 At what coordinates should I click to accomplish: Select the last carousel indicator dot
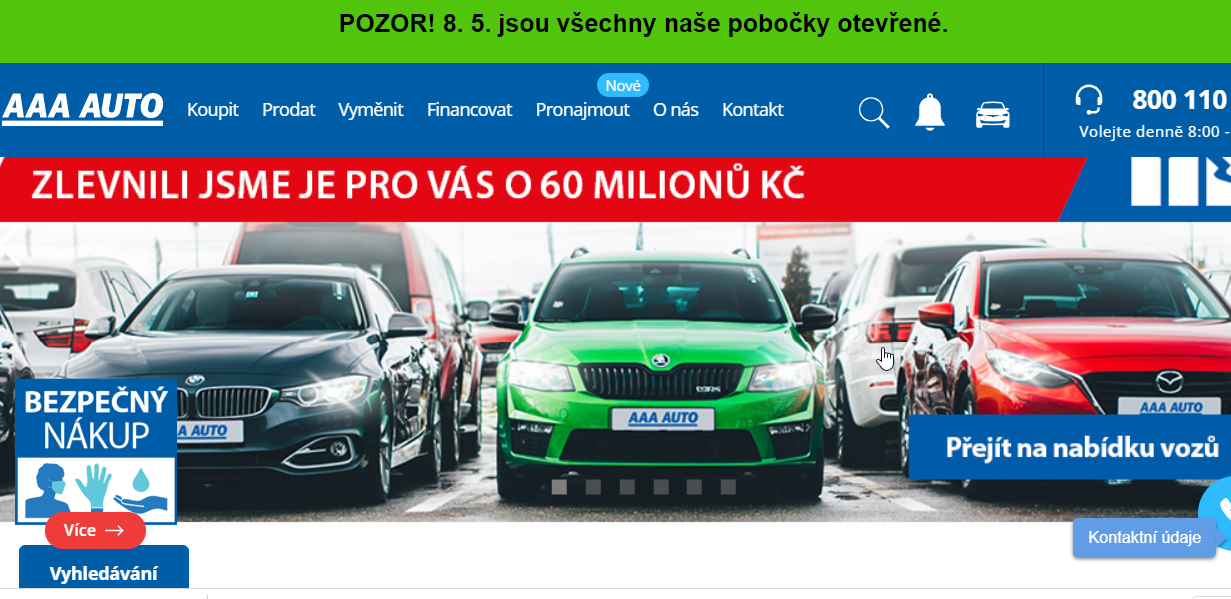point(728,487)
